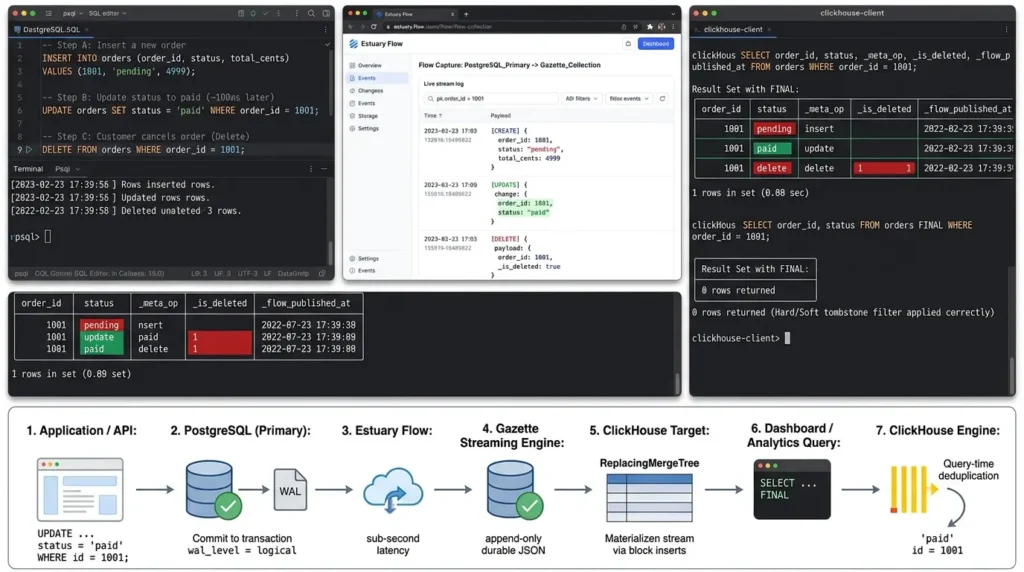This screenshot has height=572, width=1024.
Task: Click the search field containing pk.order_id = 1001
Action: click(492, 99)
